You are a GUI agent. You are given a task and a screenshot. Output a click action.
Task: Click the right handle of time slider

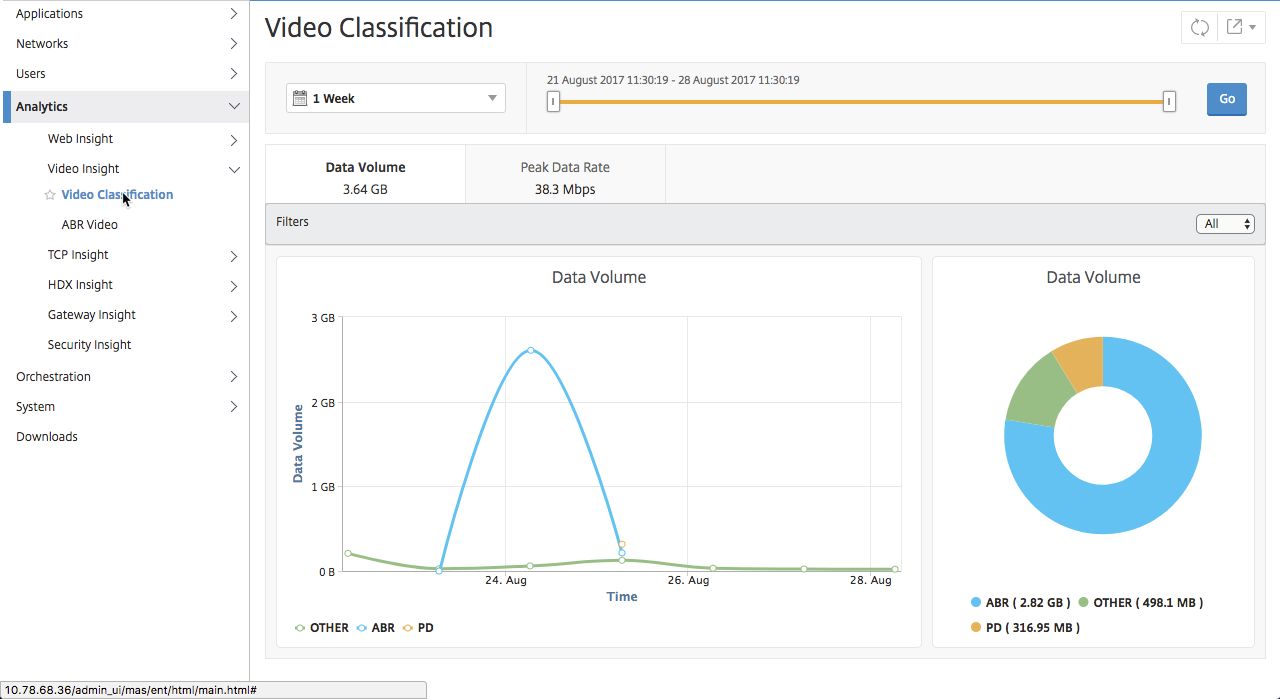[1169, 101]
